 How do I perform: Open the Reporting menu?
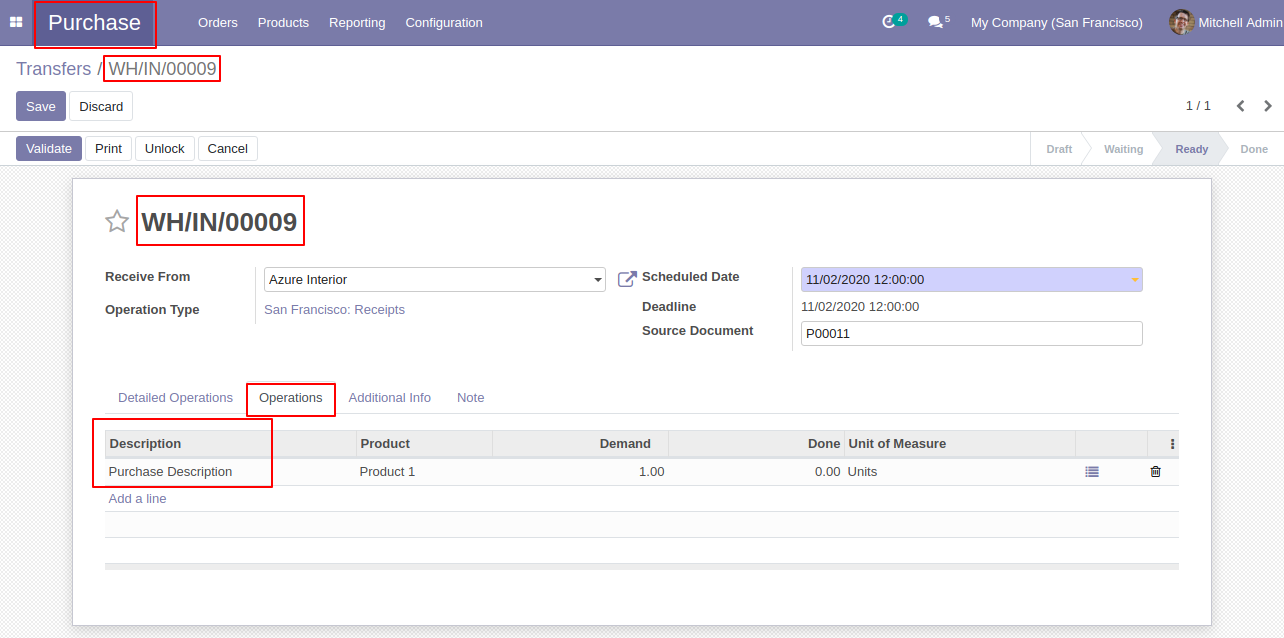click(x=357, y=22)
